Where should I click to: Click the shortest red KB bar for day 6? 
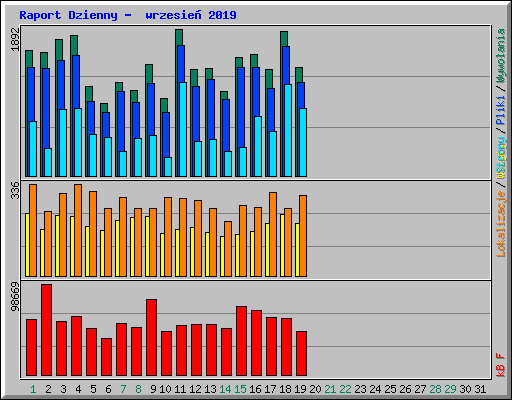[107, 357]
